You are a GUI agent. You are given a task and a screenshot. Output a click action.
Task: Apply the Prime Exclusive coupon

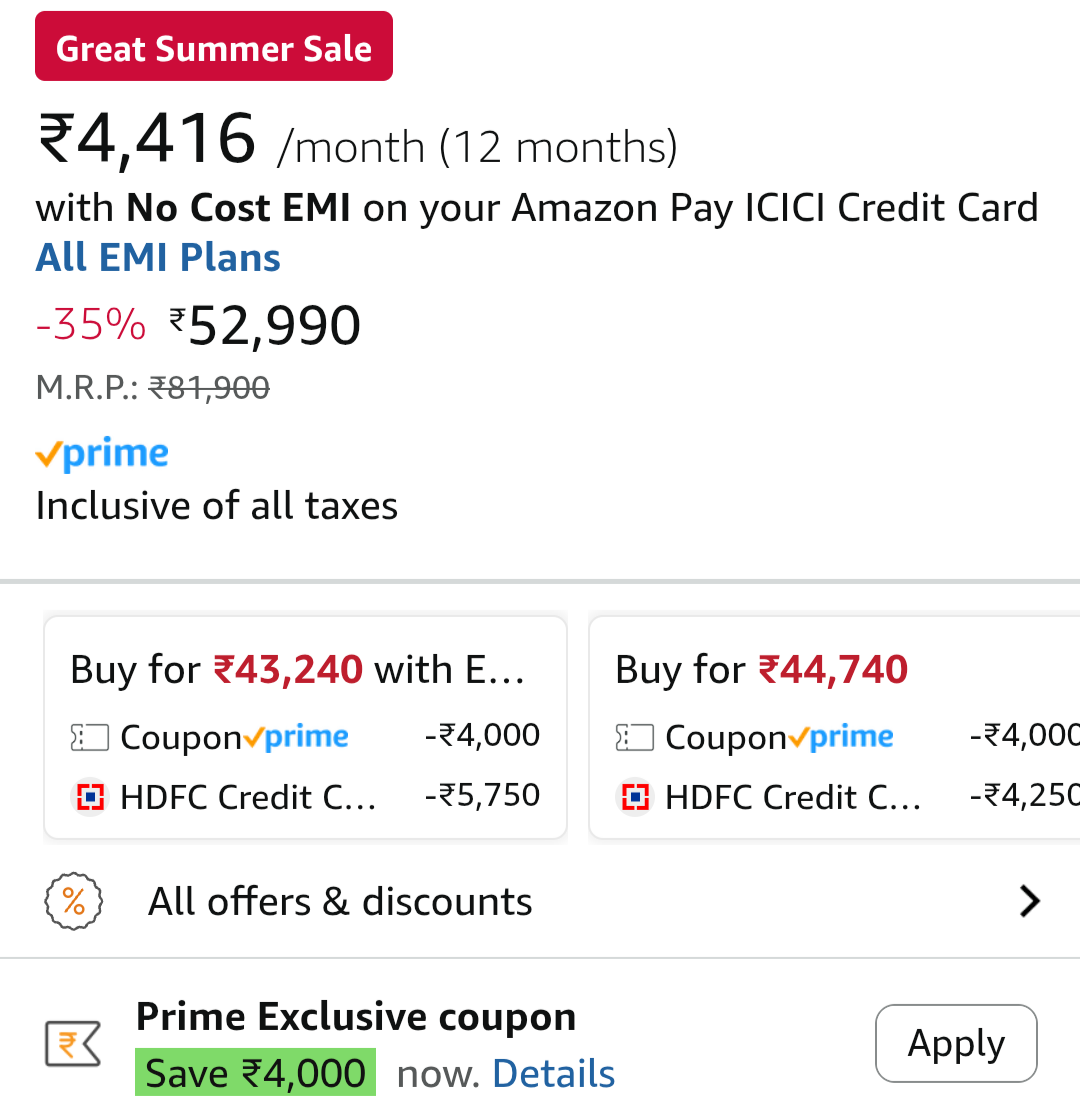pyautogui.click(x=956, y=1043)
